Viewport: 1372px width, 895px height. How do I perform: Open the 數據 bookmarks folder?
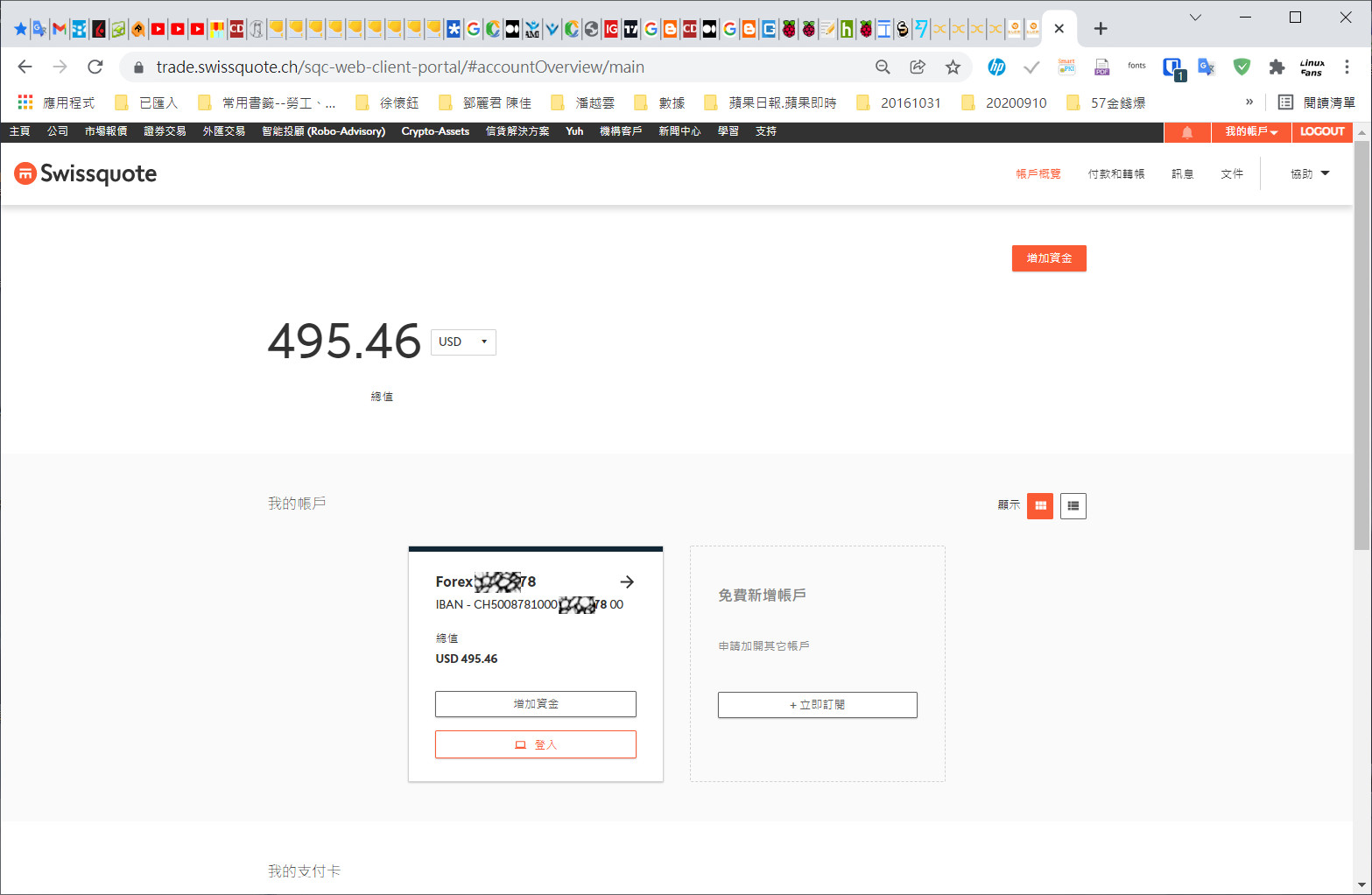click(x=660, y=102)
